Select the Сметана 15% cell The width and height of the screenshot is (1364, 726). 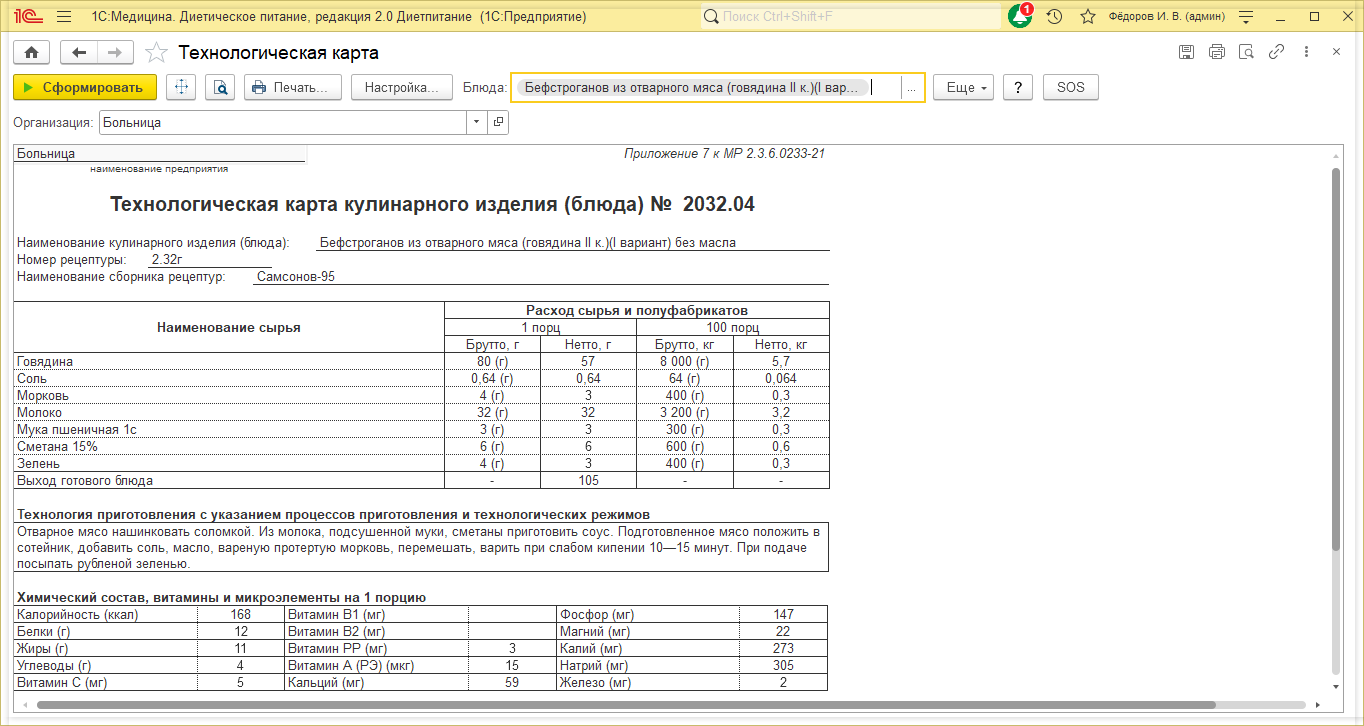coord(229,446)
